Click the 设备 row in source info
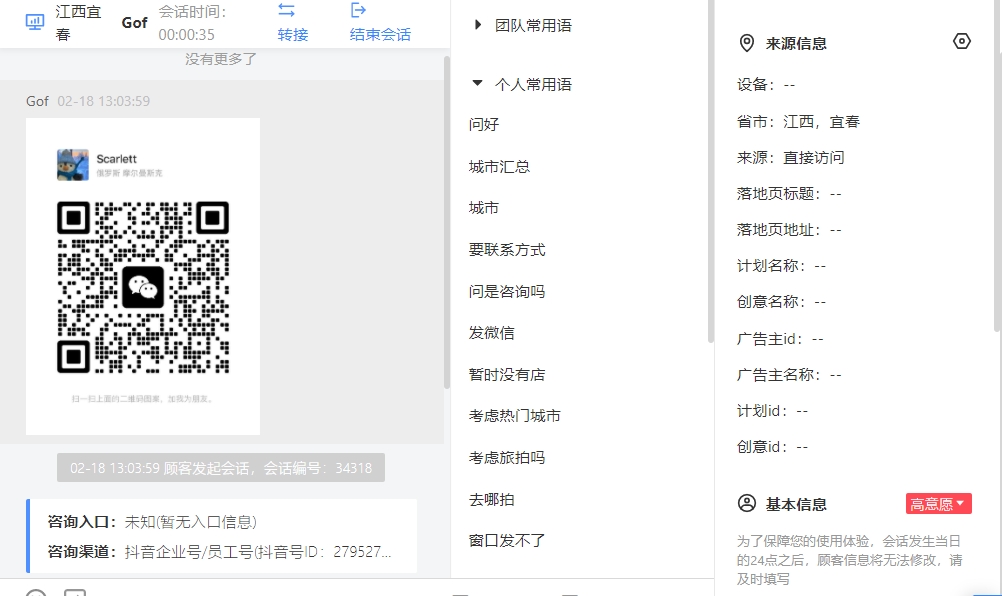The height and width of the screenshot is (596, 1002). point(766,84)
